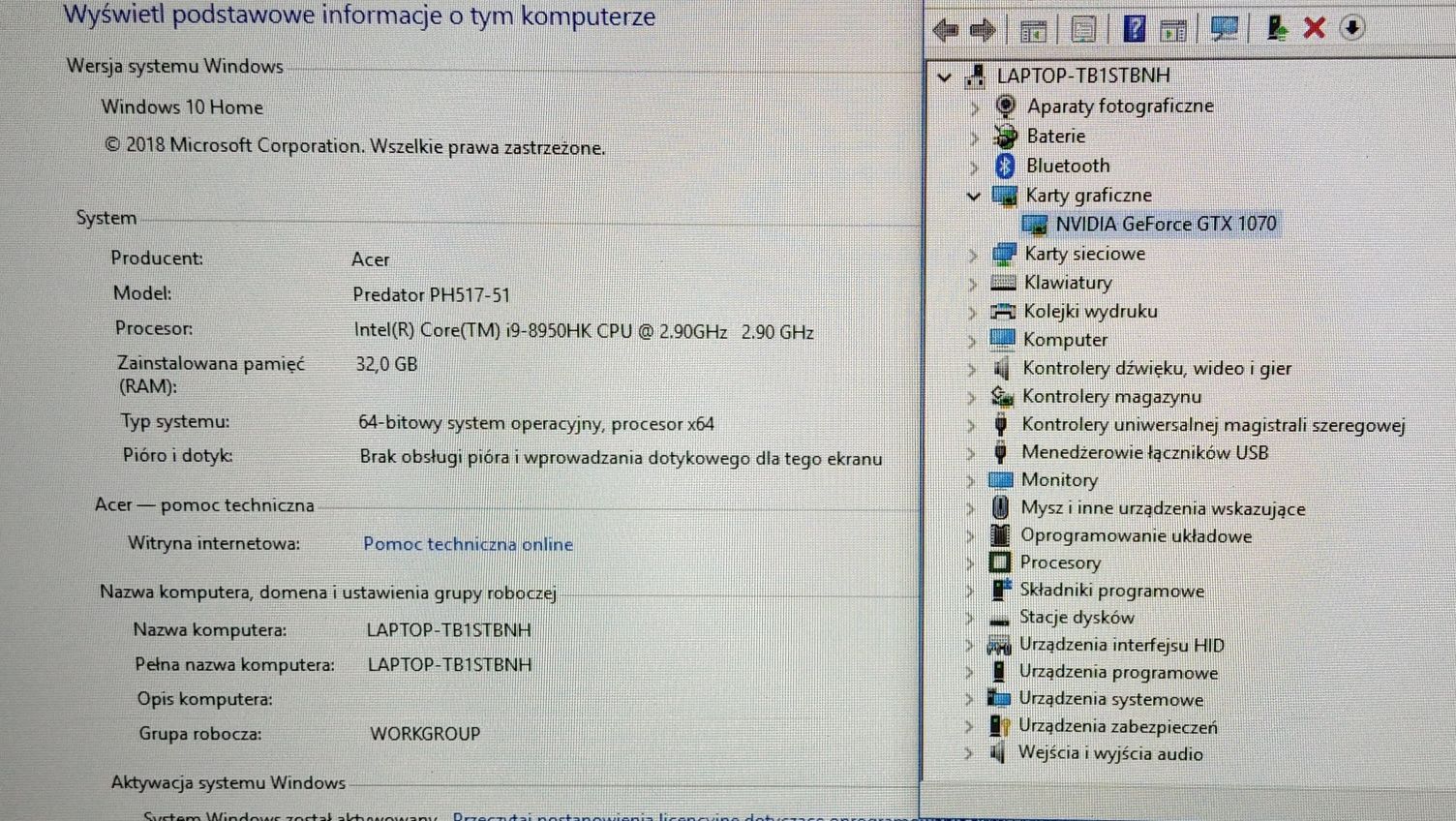Screen dimensions: 1456x821
Task: Uninstall device using the red X icon
Action: click(1315, 28)
